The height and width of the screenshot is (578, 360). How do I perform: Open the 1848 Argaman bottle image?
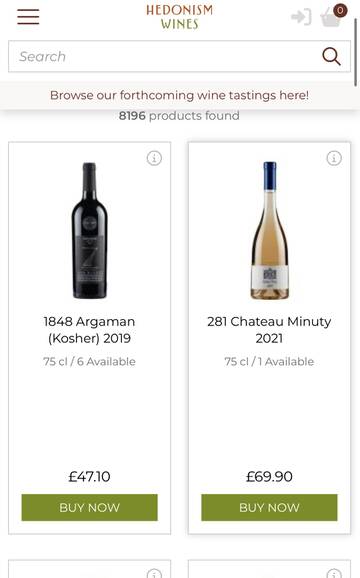90,230
